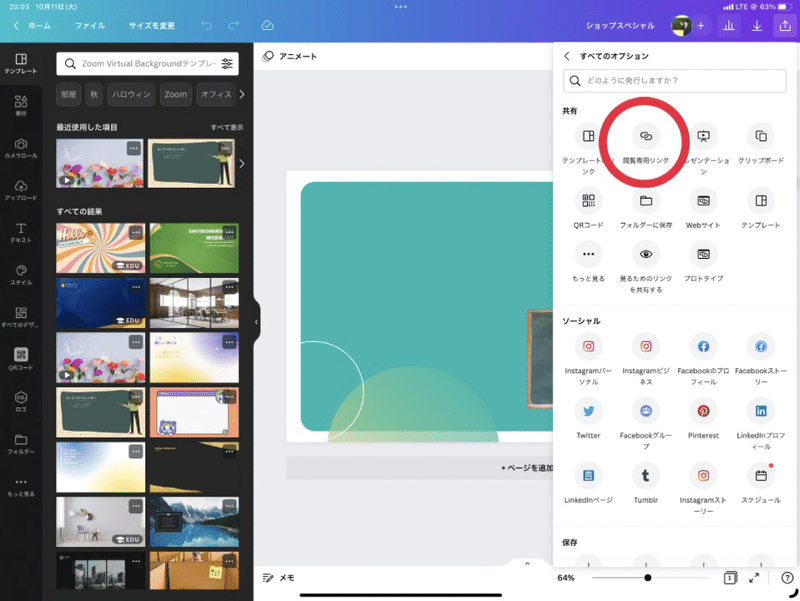Click the template search field
The height and width of the screenshot is (601, 800).
pyautogui.click(x=147, y=64)
